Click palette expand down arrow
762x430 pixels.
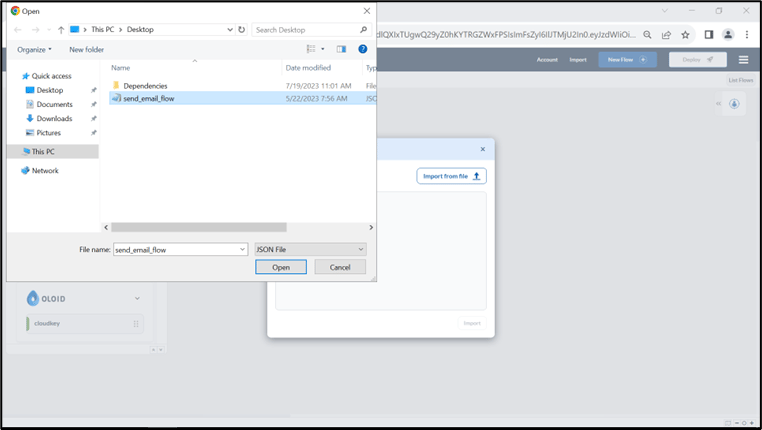coord(161,349)
